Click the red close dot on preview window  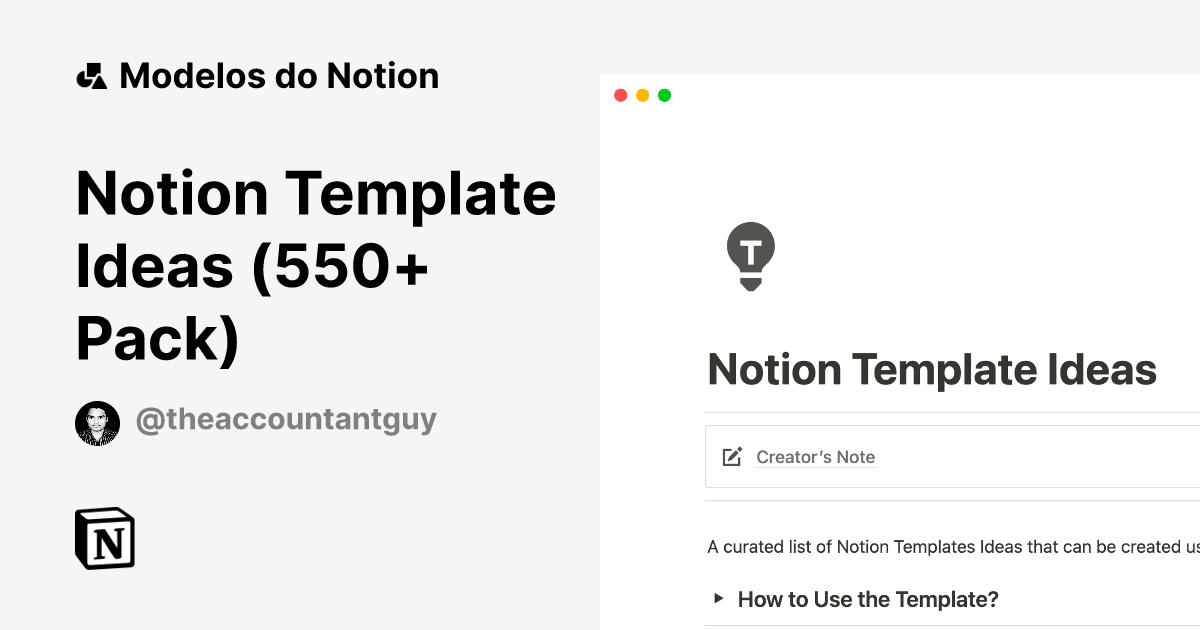coord(620,95)
